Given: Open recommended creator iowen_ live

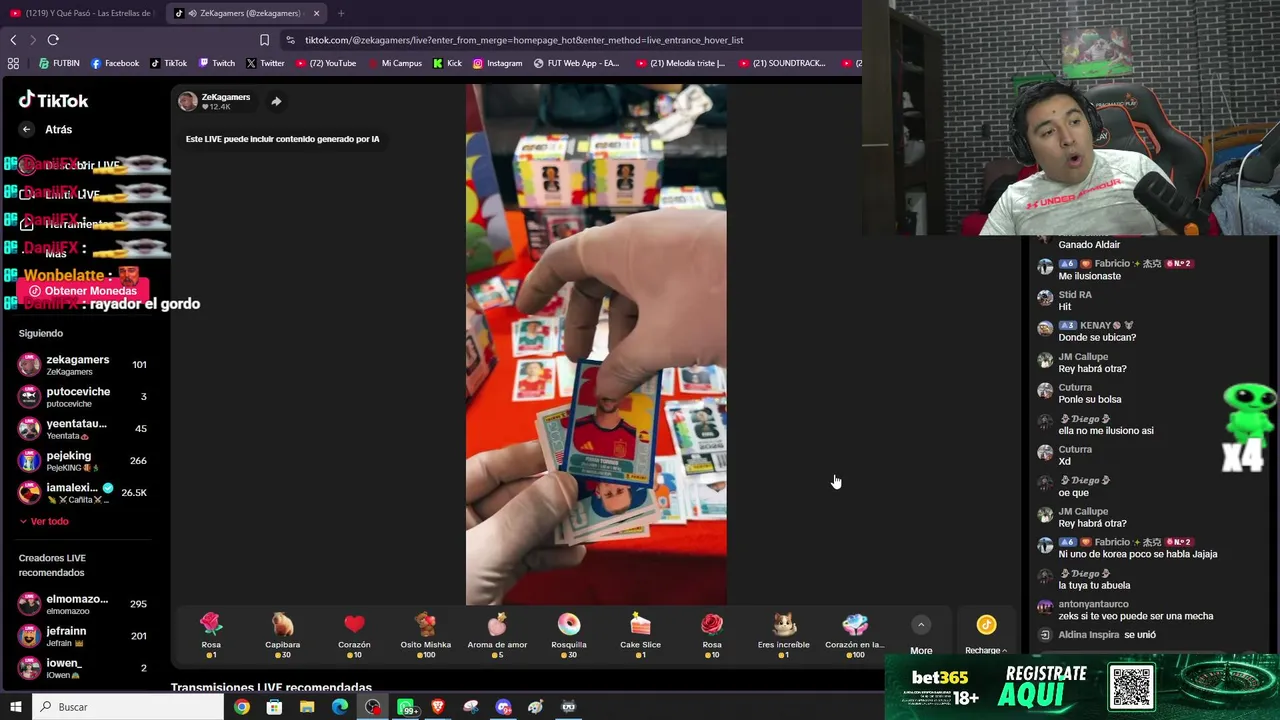Looking at the screenshot, I should (83, 668).
